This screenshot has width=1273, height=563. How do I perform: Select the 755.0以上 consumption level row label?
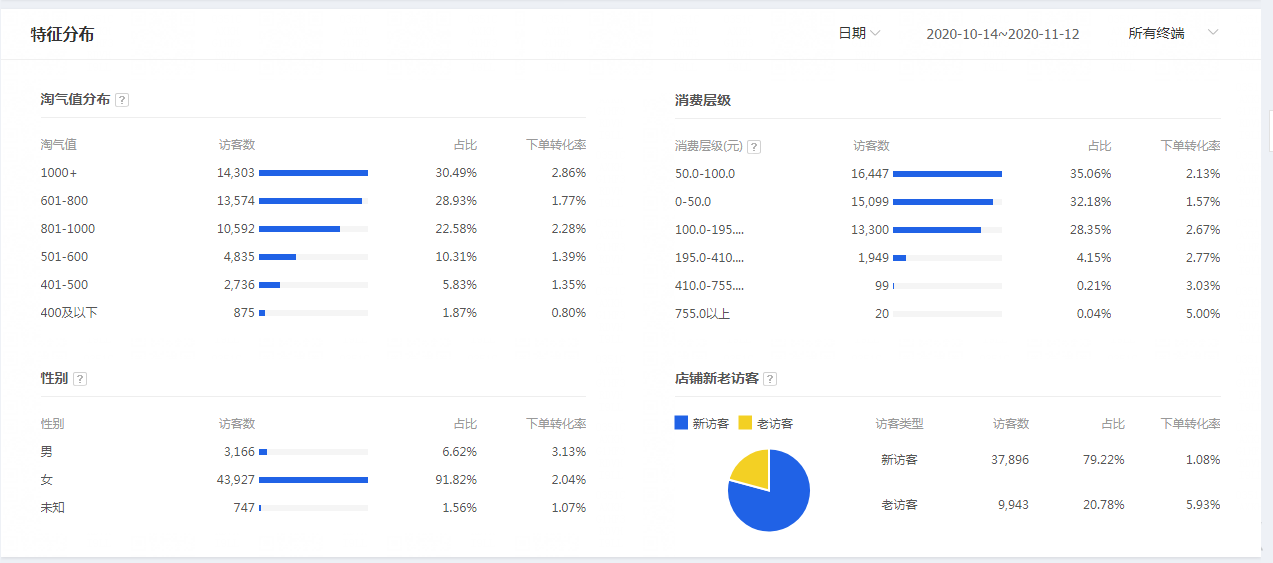[702, 314]
